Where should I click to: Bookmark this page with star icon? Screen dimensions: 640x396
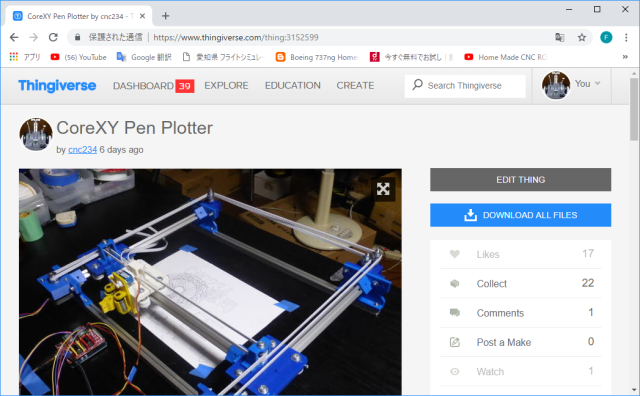[582, 38]
